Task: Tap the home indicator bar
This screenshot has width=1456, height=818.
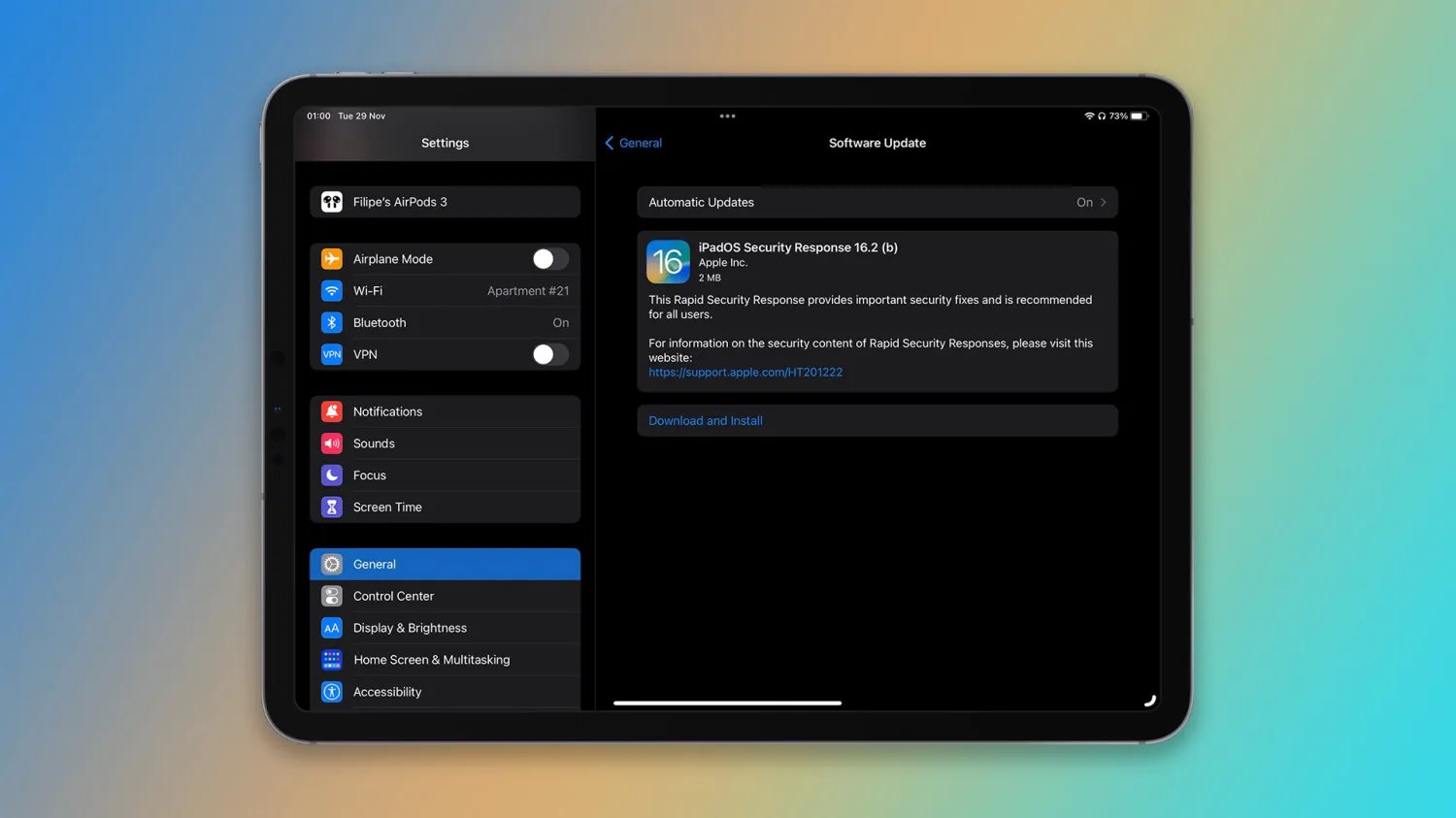Action: (x=727, y=703)
